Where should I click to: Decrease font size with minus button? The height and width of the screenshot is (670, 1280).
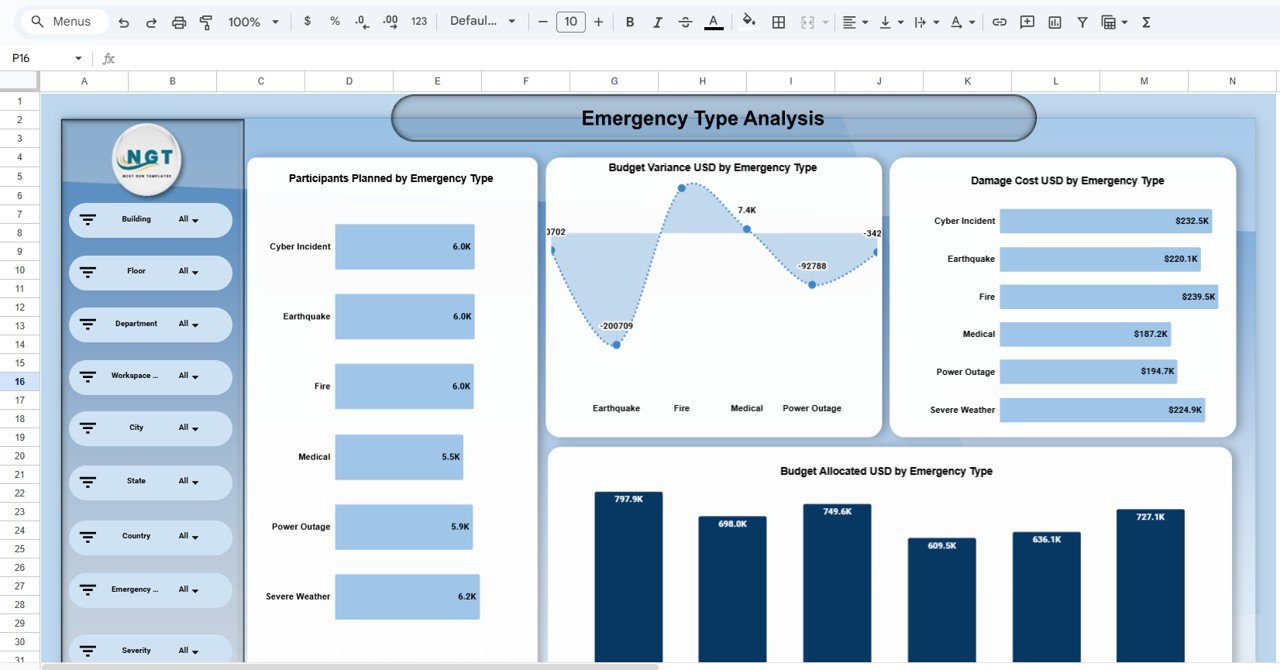coord(543,22)
